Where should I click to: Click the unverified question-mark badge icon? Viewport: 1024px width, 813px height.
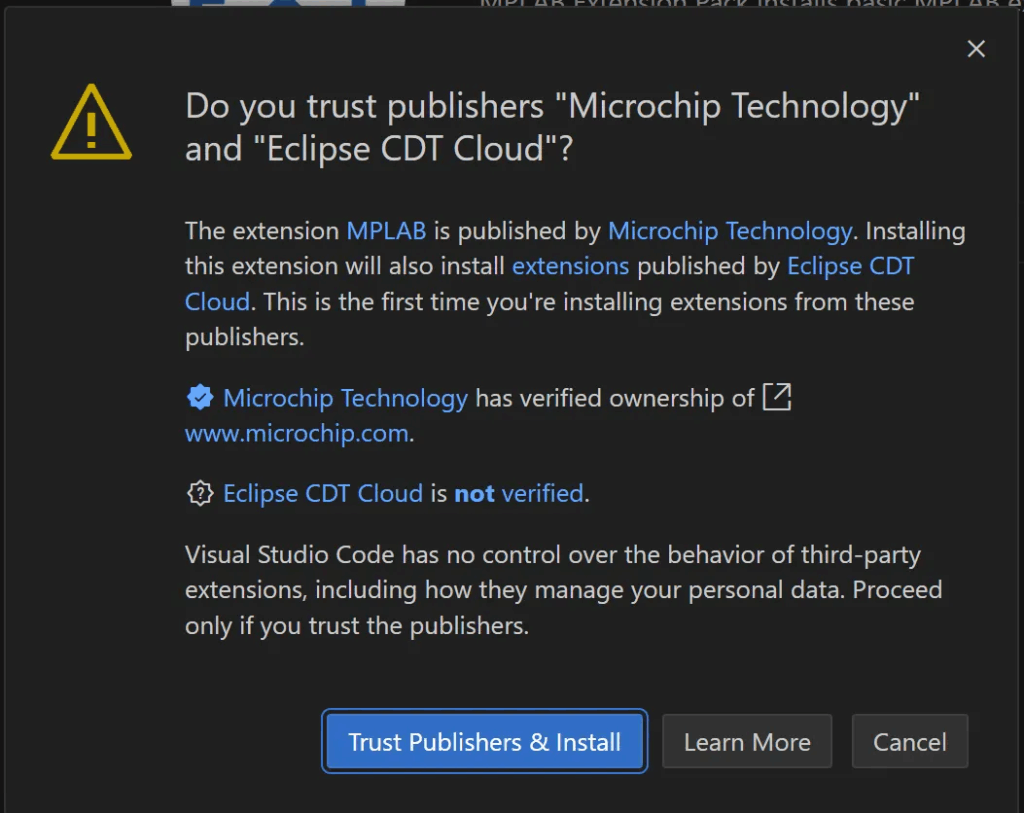pos(200,493)
